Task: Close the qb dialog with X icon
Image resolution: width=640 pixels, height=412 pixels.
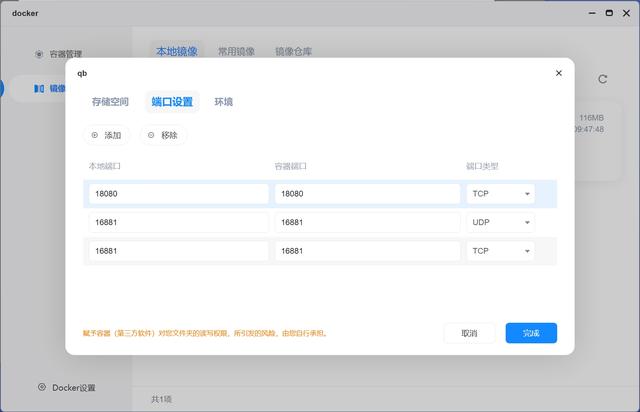Action: tap(559, 73)
